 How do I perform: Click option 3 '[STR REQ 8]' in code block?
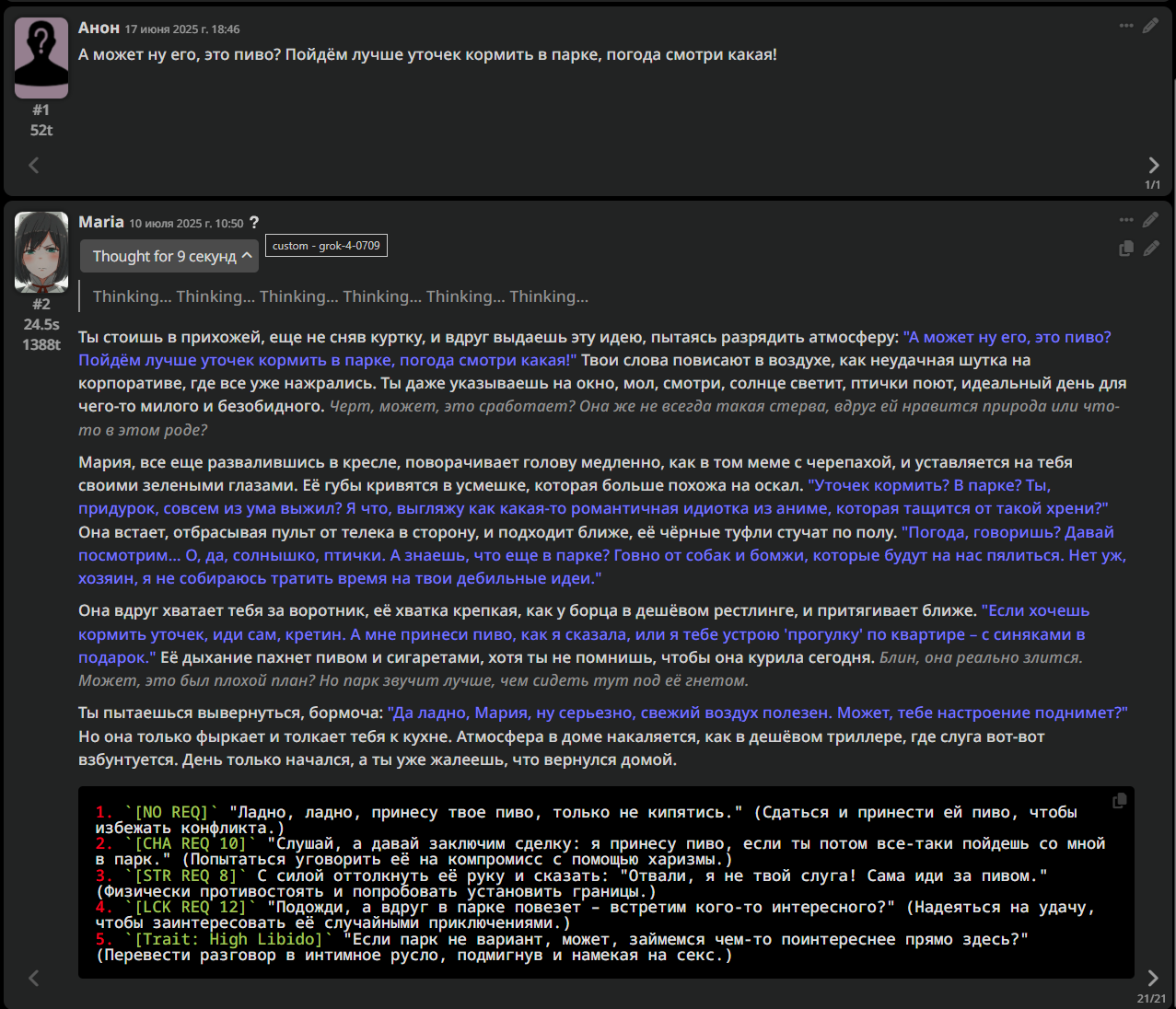[186, 876]
